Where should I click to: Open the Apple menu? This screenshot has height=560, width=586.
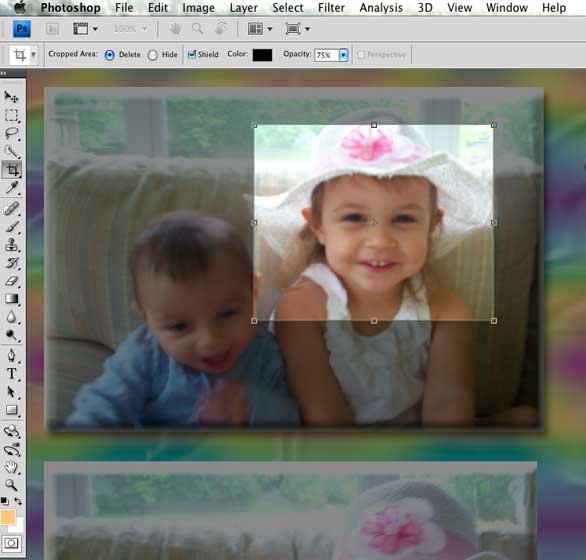20,7
